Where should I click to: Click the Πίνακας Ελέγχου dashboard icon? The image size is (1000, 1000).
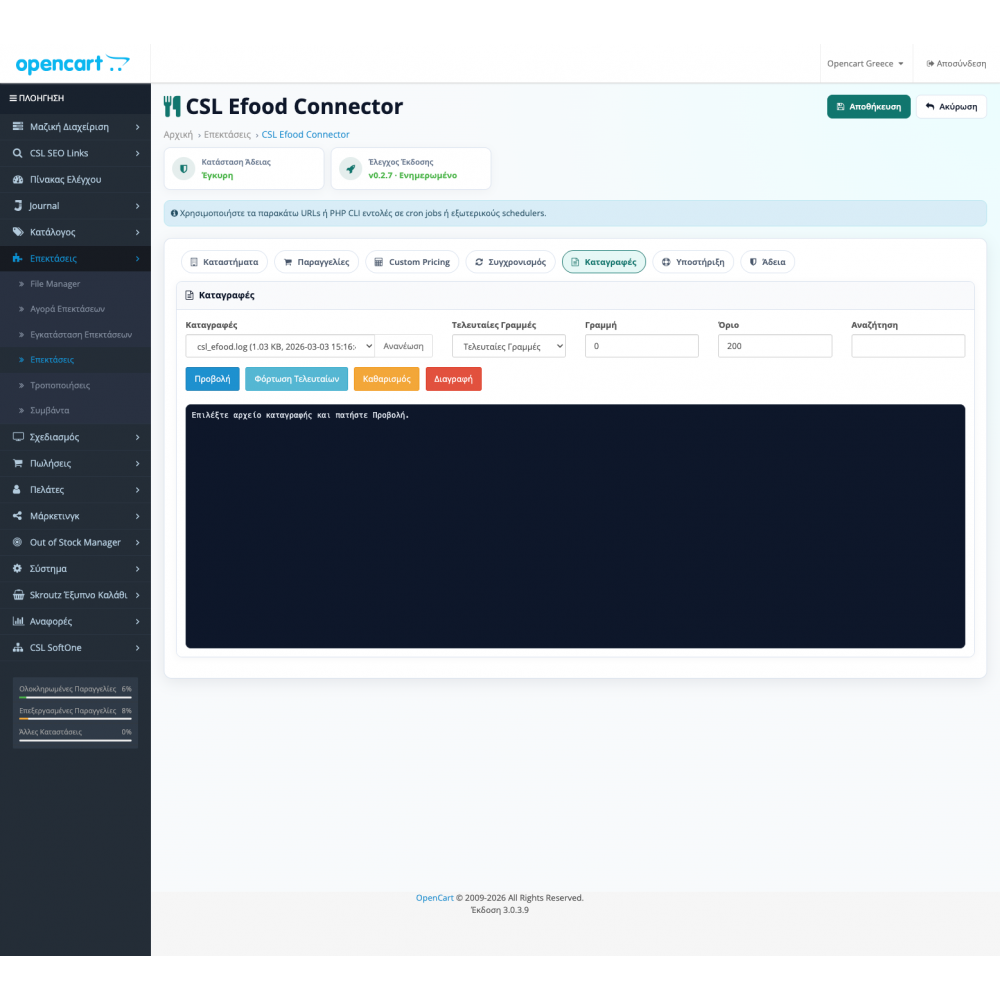[x=18, y=179]
